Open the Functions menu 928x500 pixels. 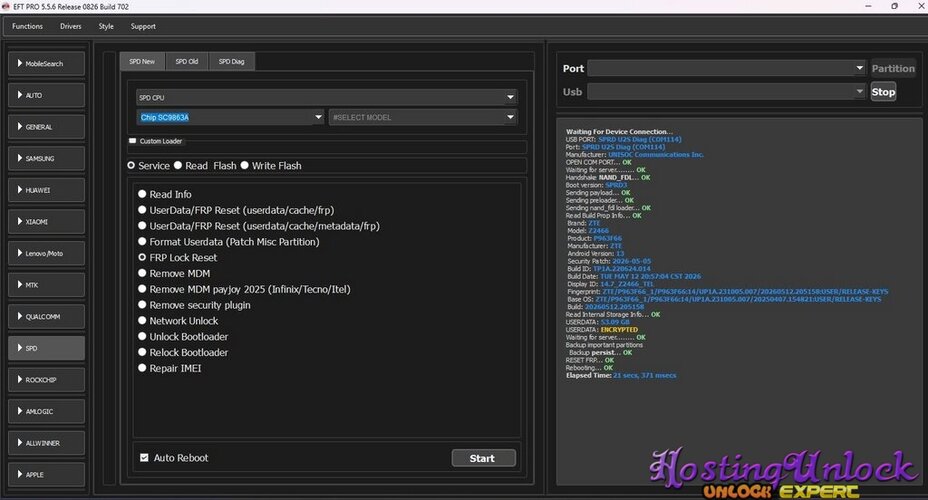click(x=27, y=27)
